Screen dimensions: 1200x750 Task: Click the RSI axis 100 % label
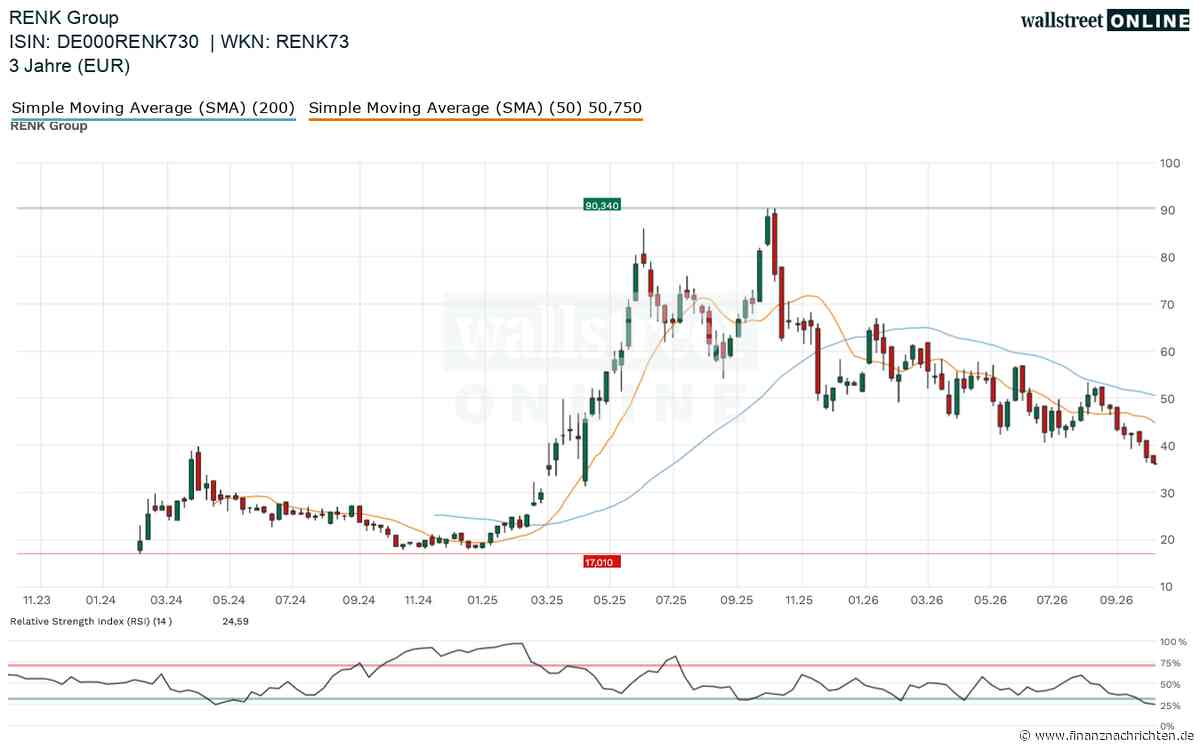[1173, 642]
